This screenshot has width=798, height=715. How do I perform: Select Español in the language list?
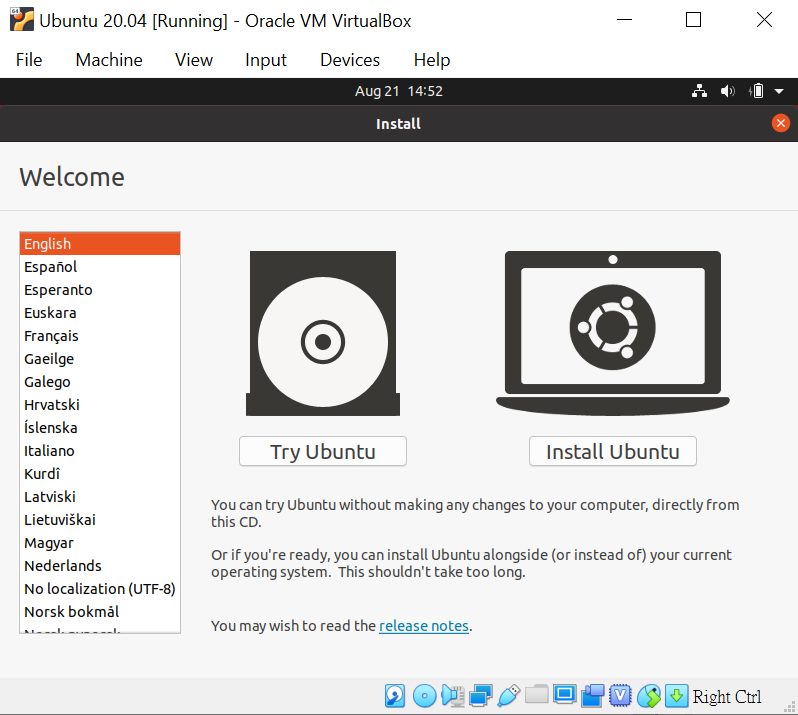100,267
